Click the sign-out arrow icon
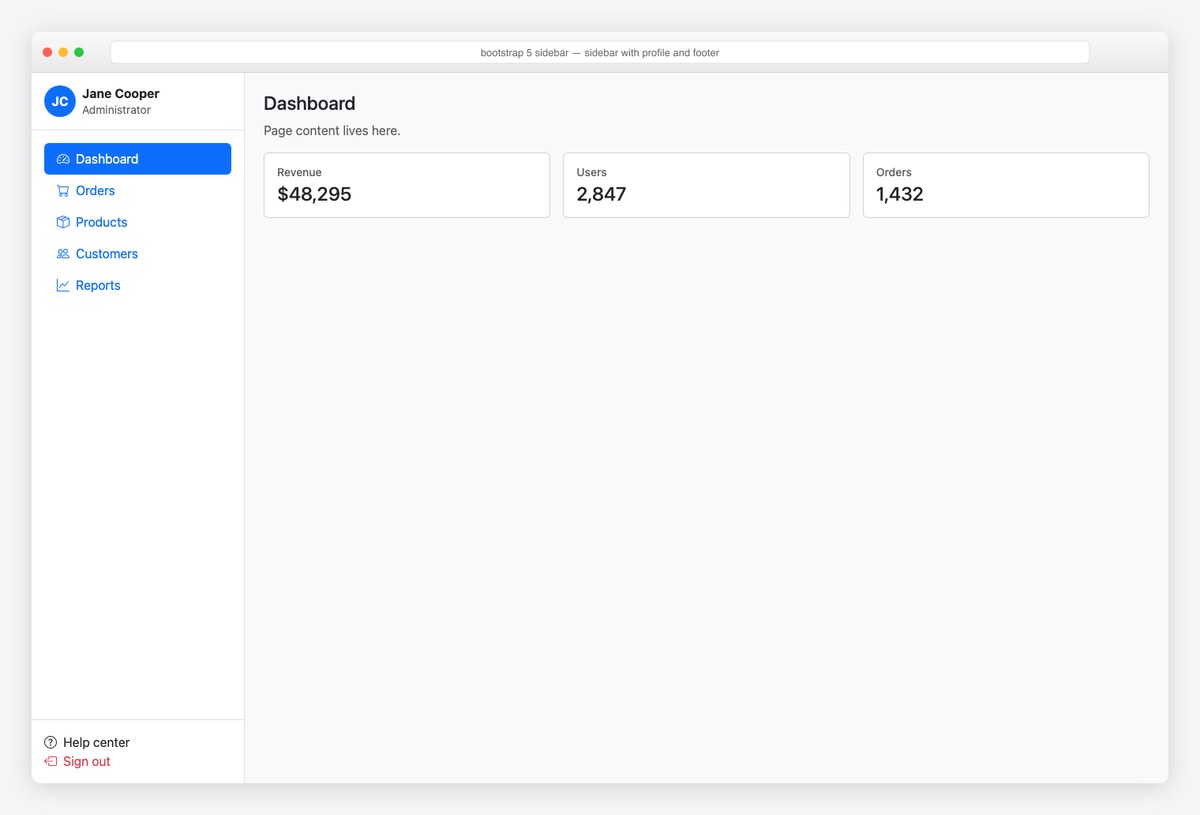1200x815 pixels. [51, 762]
